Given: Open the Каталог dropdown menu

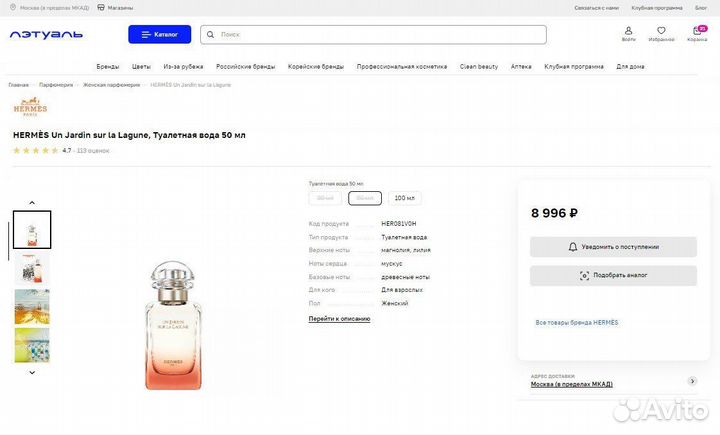Looking at the screenshot, I should (159, 34).
